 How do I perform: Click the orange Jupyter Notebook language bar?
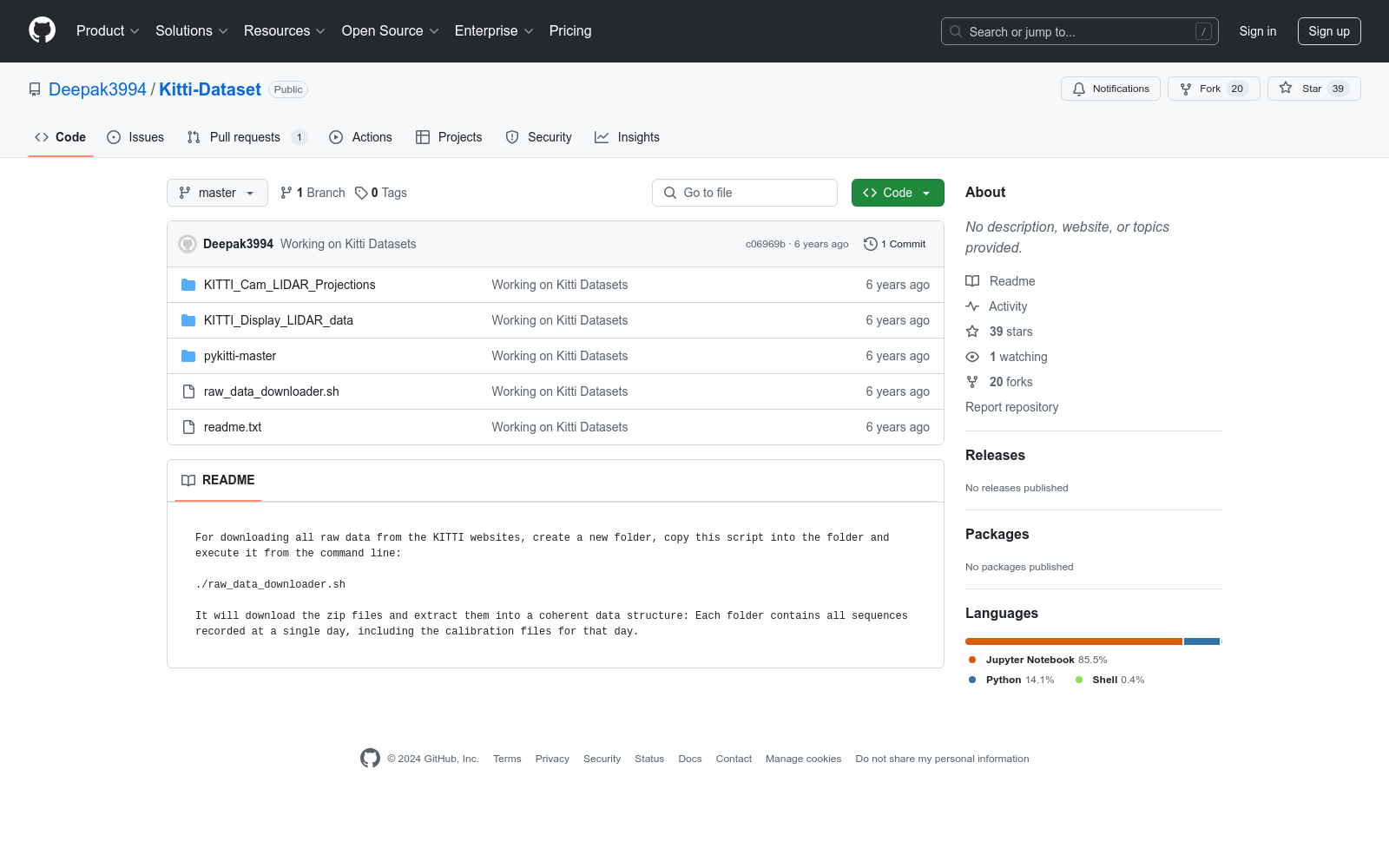1073,641
